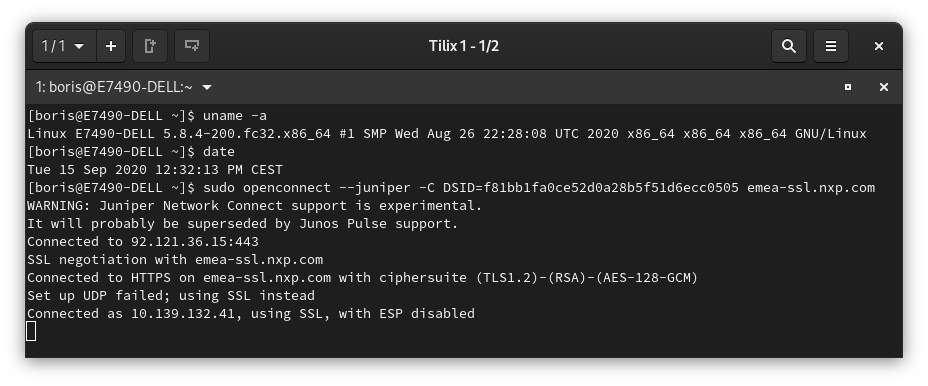
Task: Click the 92.121.36.15:443 address
Action: point(195,242)
